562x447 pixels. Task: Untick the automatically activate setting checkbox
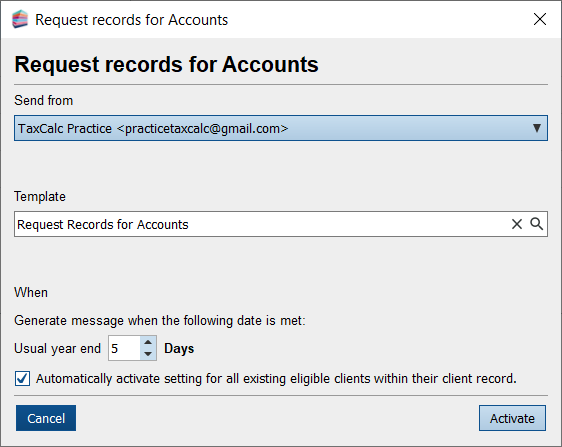coord(22,379)
